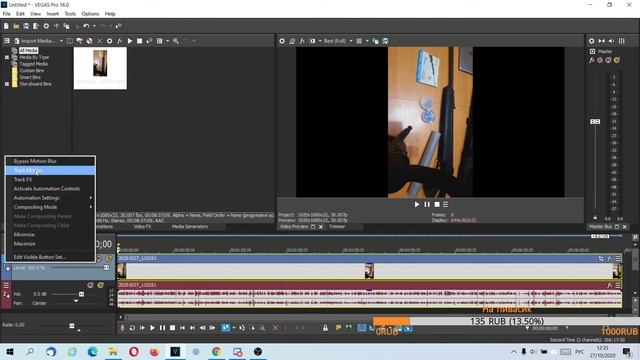Switch to the Media Generators tab
The width and height of the screenshot is (640, 360).
coord(190,227)
